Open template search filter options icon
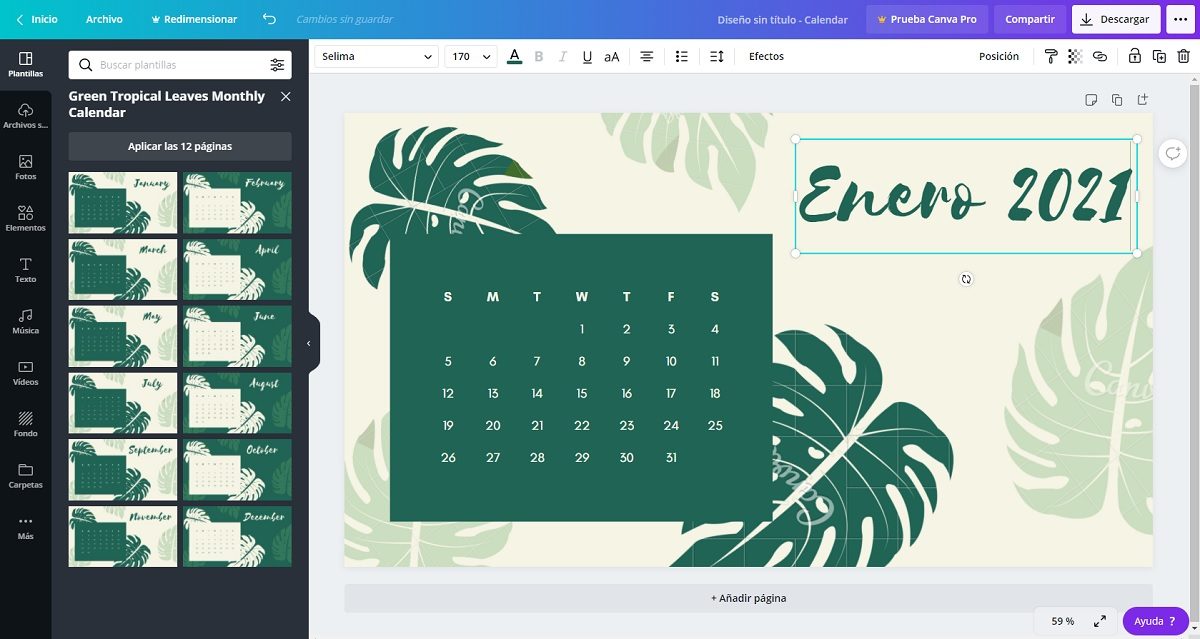The height and width of the screenshot is (639, 1200). tap(277, 65)
